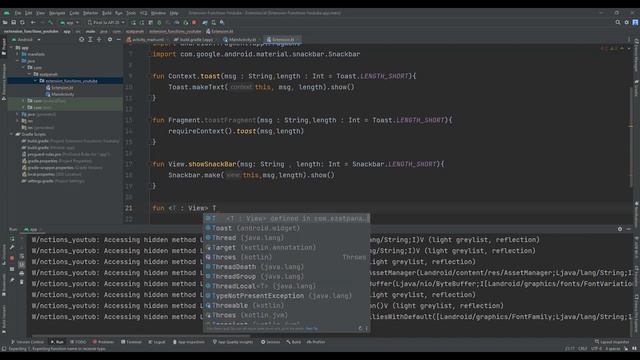Collapse the Gradle Scripts node
640x360 pixels.
(x=11, y=134)
